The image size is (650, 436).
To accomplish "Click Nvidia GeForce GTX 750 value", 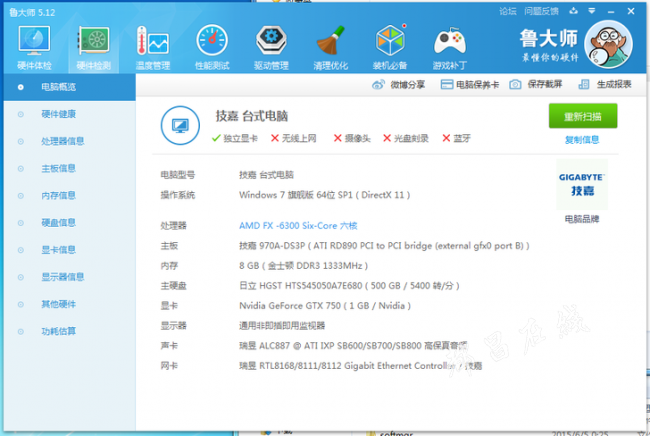I will (325, 306).
